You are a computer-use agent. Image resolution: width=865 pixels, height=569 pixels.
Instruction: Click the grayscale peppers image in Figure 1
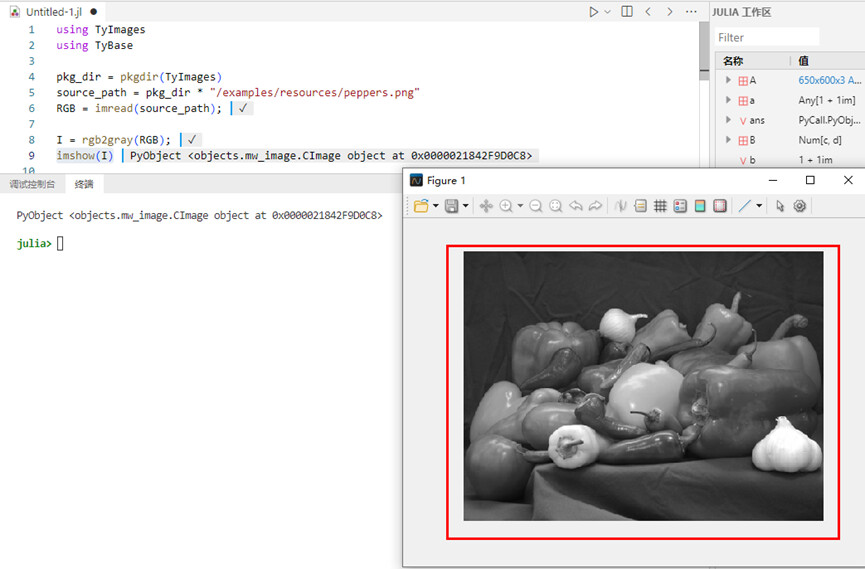[643, 386]
